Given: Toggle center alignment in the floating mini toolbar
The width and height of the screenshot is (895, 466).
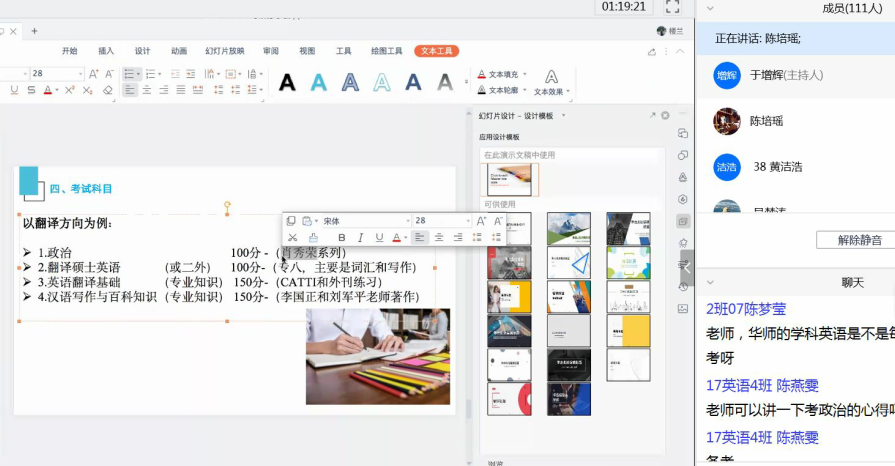Looking at the screenshot, I should pyautogui.click(x=439, y=238).
